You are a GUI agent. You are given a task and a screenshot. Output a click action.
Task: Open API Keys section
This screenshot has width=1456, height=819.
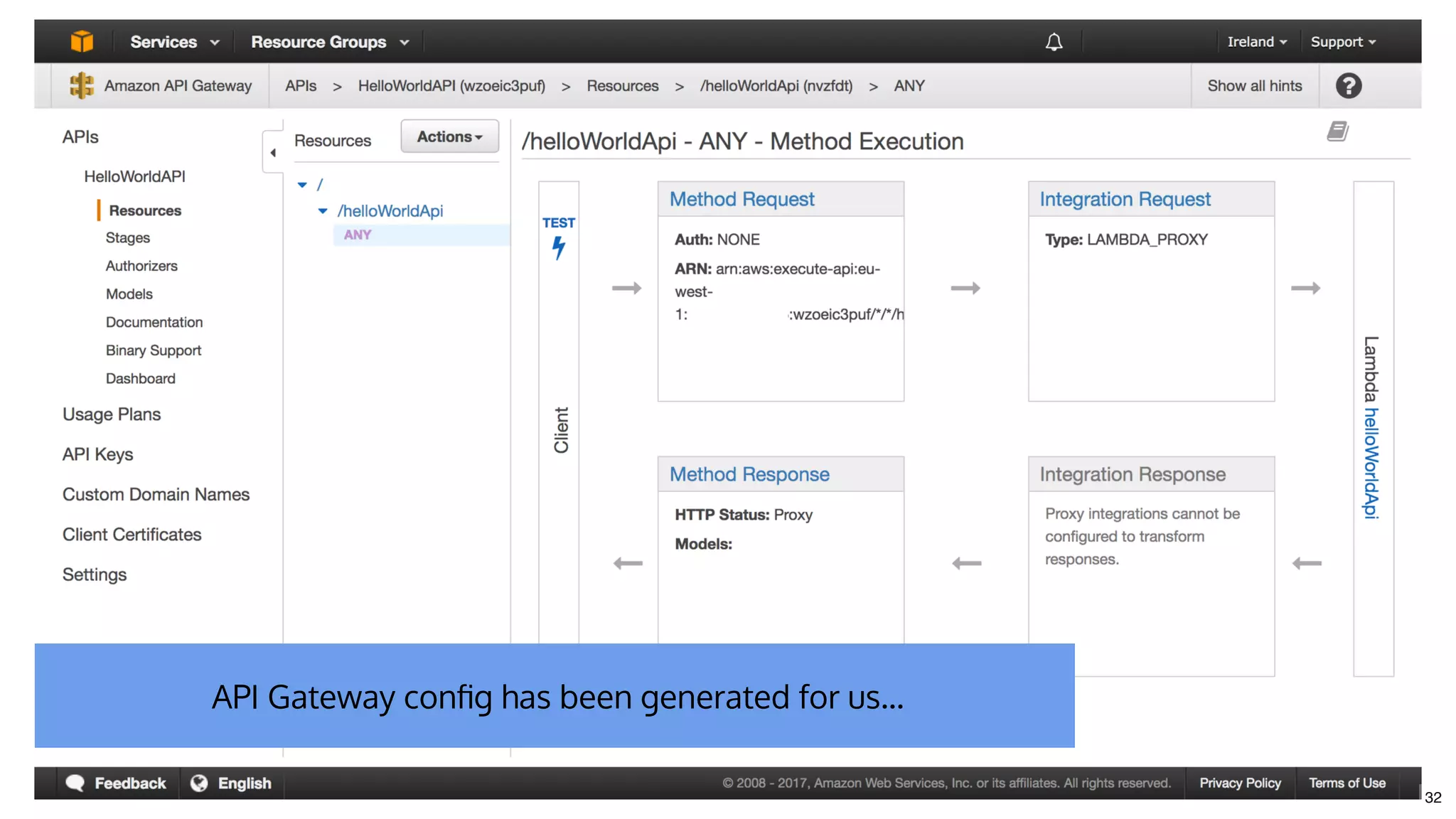[98, 454]
